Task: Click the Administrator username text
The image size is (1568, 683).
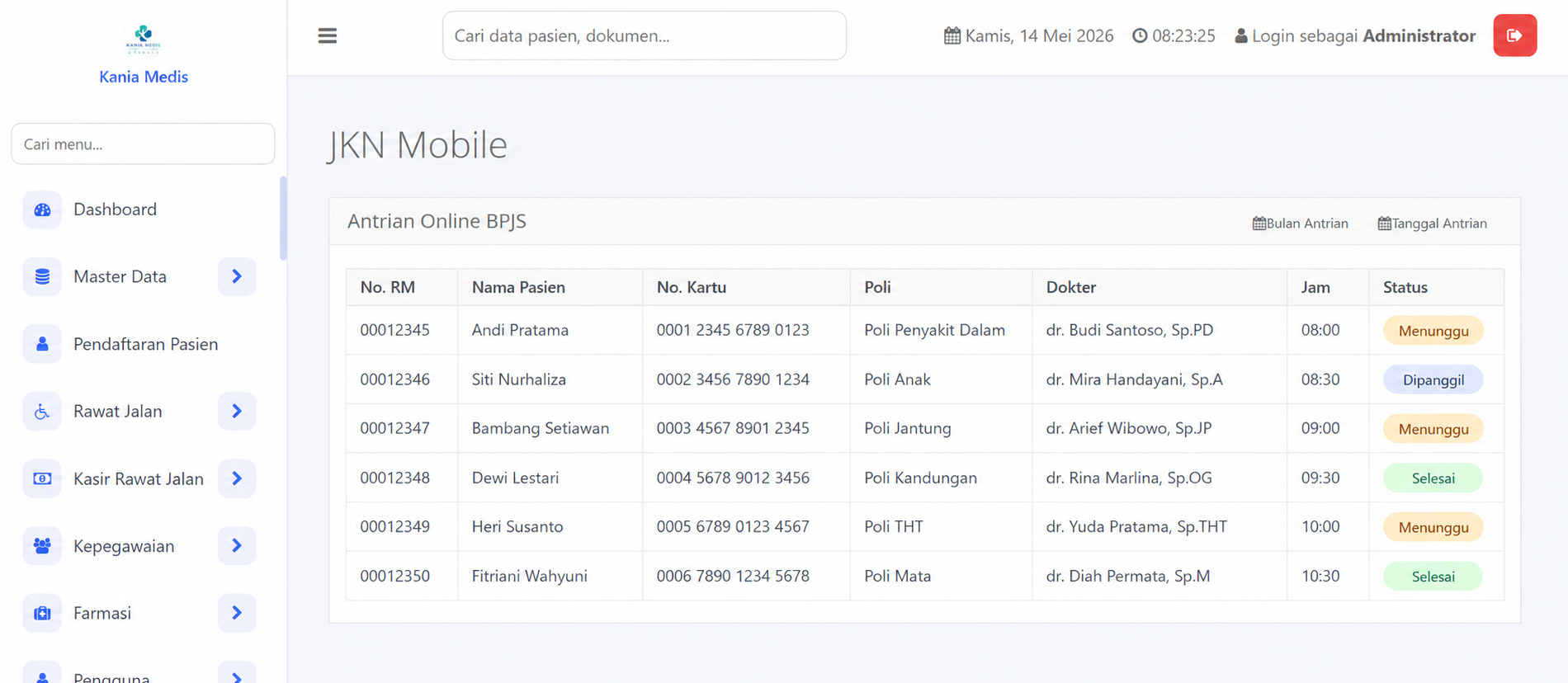Action: [1419, 35]
